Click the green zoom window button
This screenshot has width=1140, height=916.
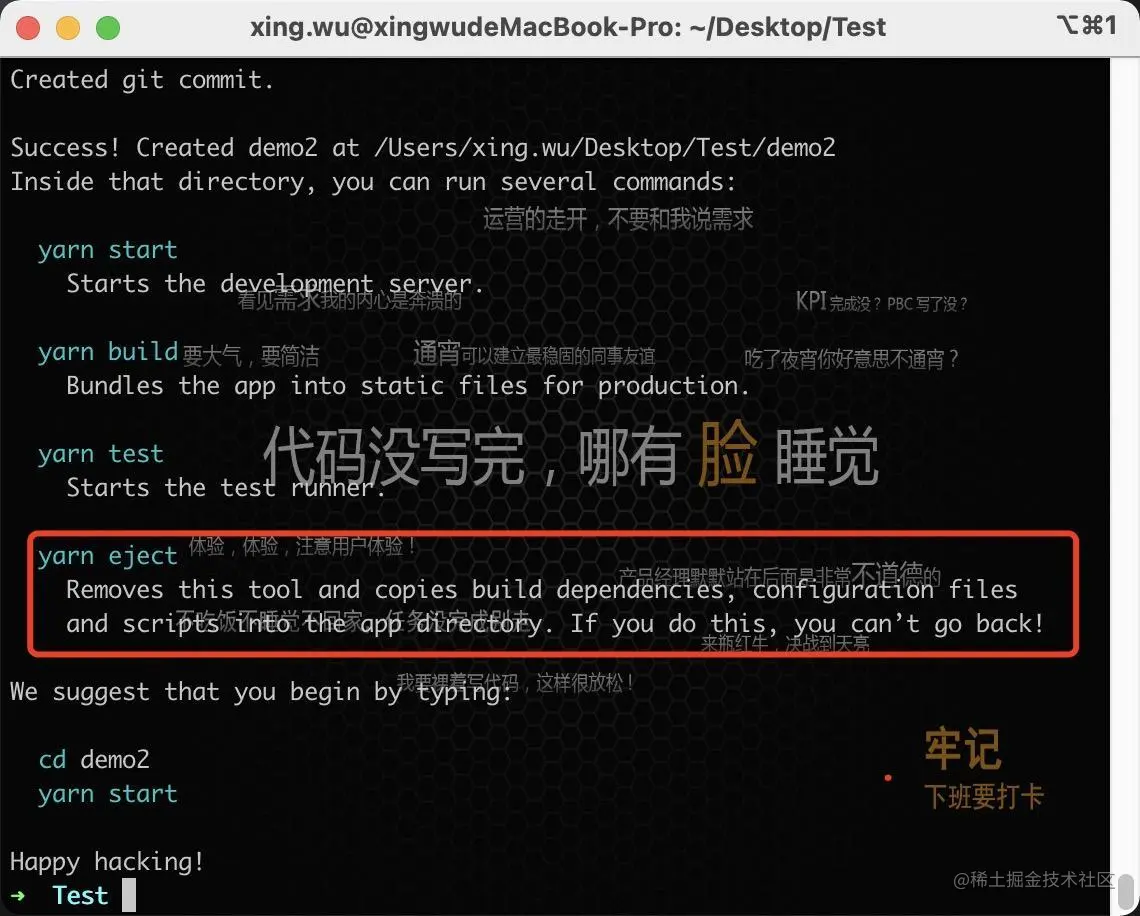(x=108, y=28)
